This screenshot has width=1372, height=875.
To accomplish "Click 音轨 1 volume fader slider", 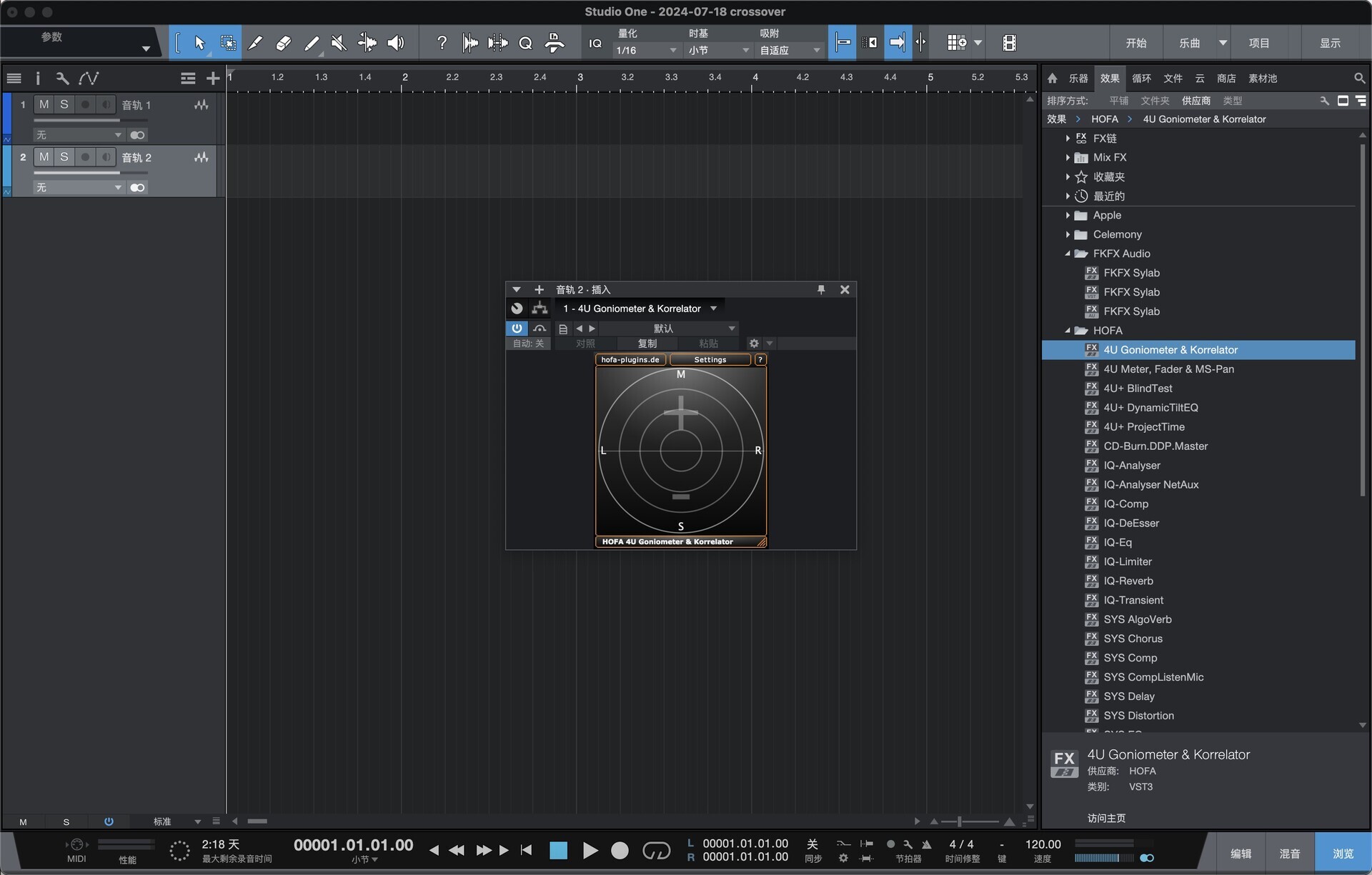I will pyautogui.click(x=77, y=121).
